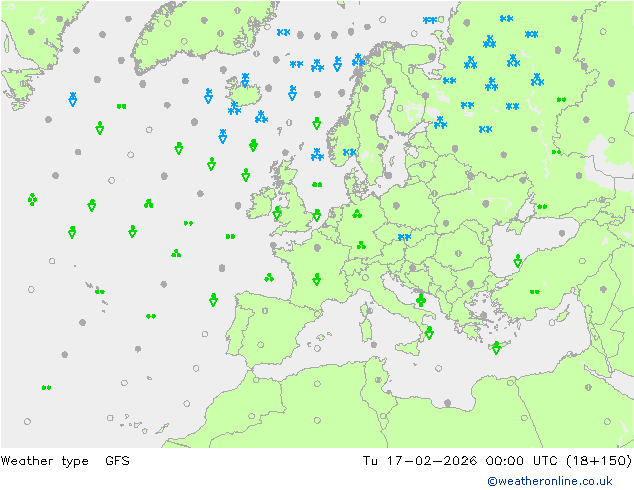This screenshot has width=634, height=490.
Task: Click the green shower symbol over Wales
Action: tap(277, 213)
